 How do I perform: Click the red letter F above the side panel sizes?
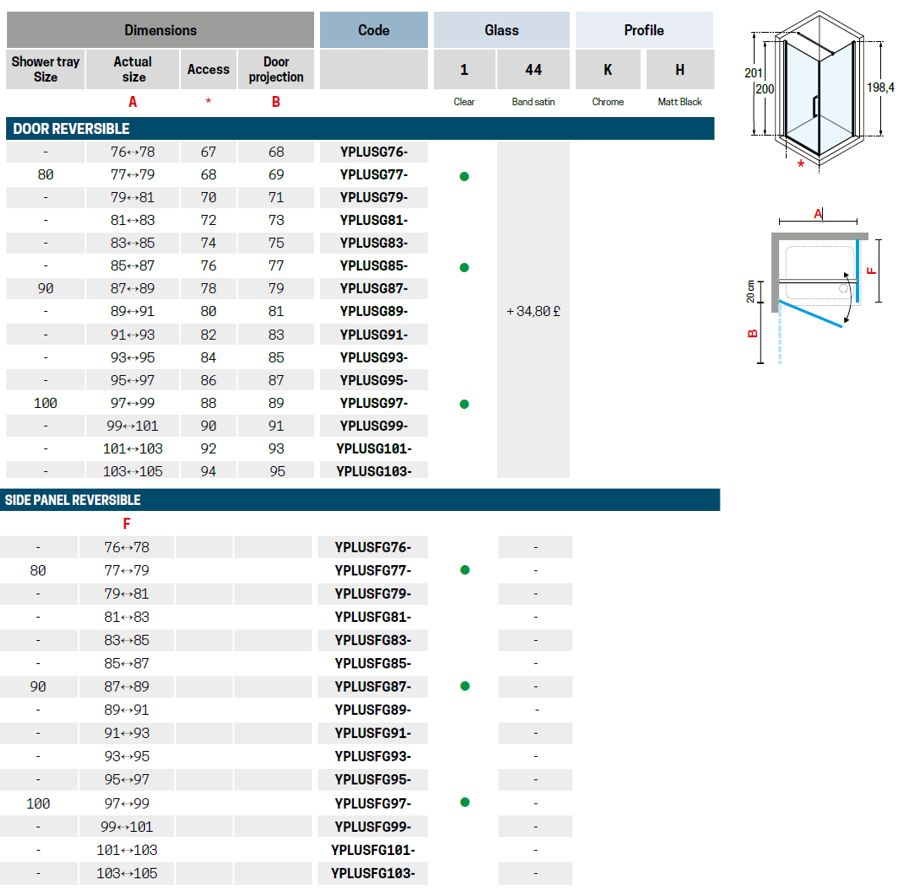point(126,523)
